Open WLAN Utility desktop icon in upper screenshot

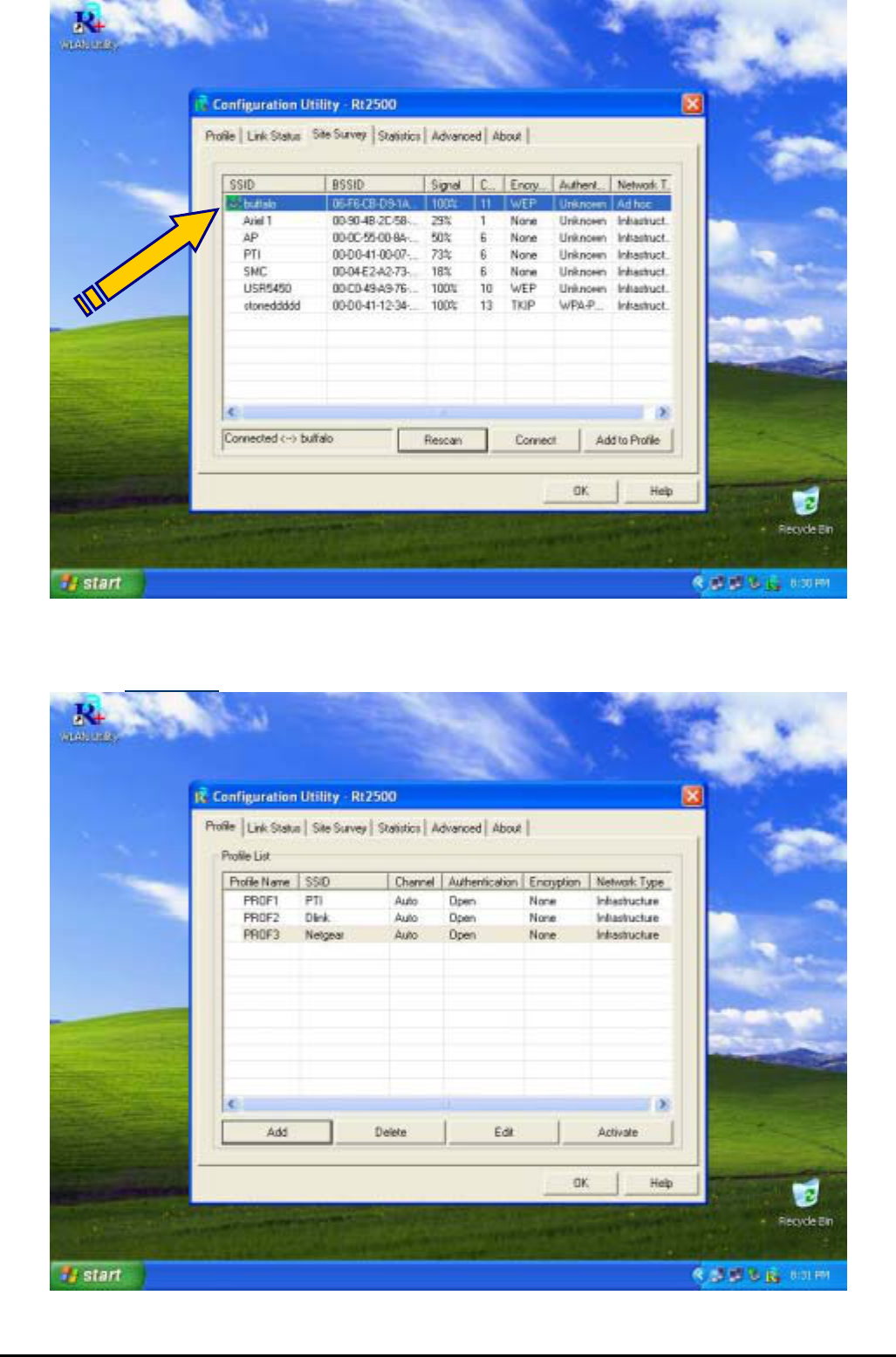90,26
